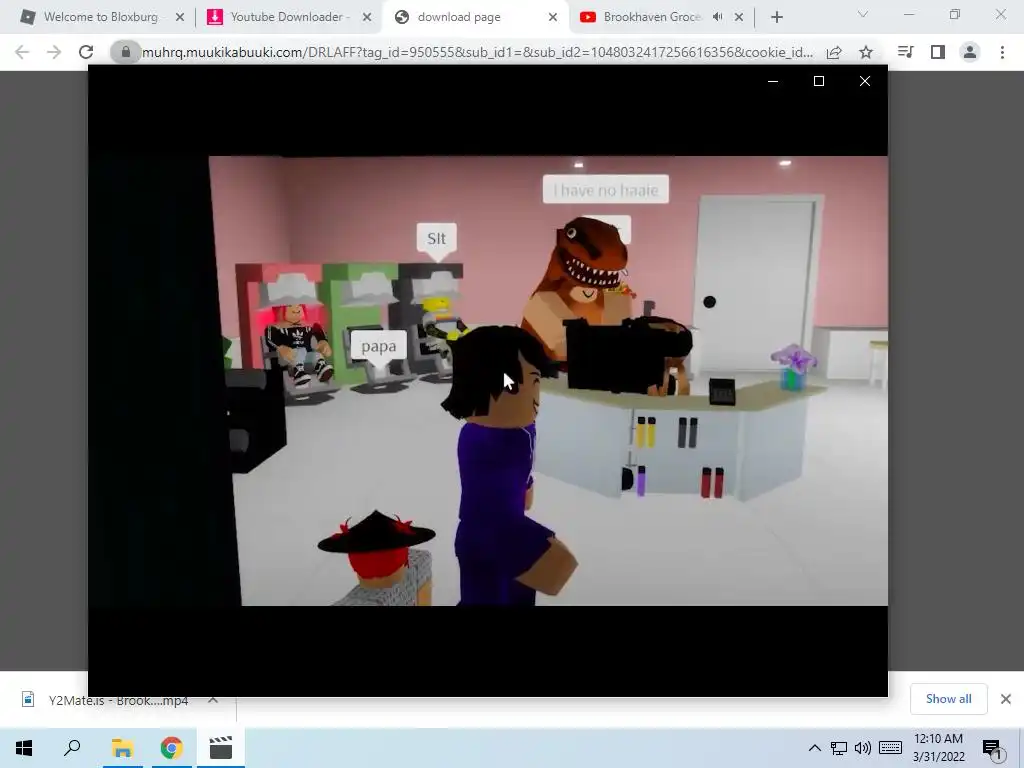Open Chrome from taskbar
Viewport: 1024px width, 768px height.
(x=171, y=748)
